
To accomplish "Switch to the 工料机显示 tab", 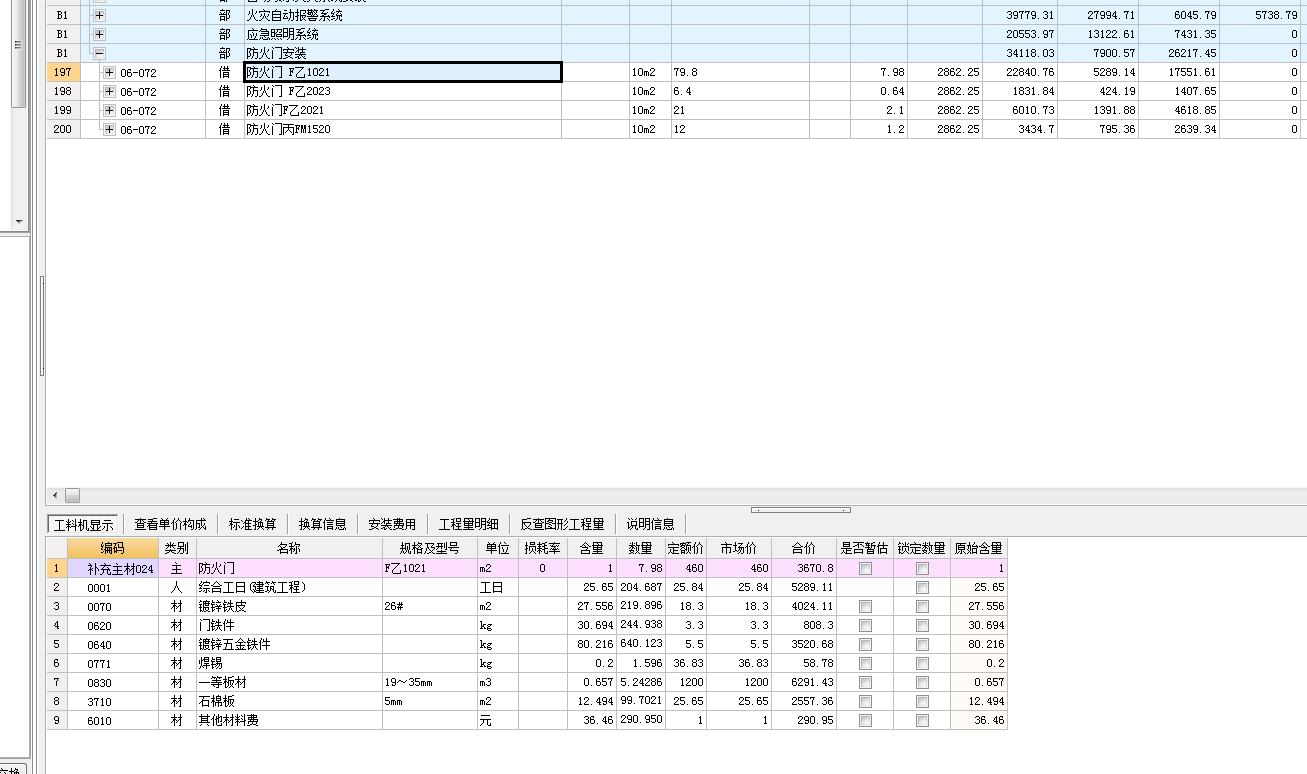I will coord(83,524).
